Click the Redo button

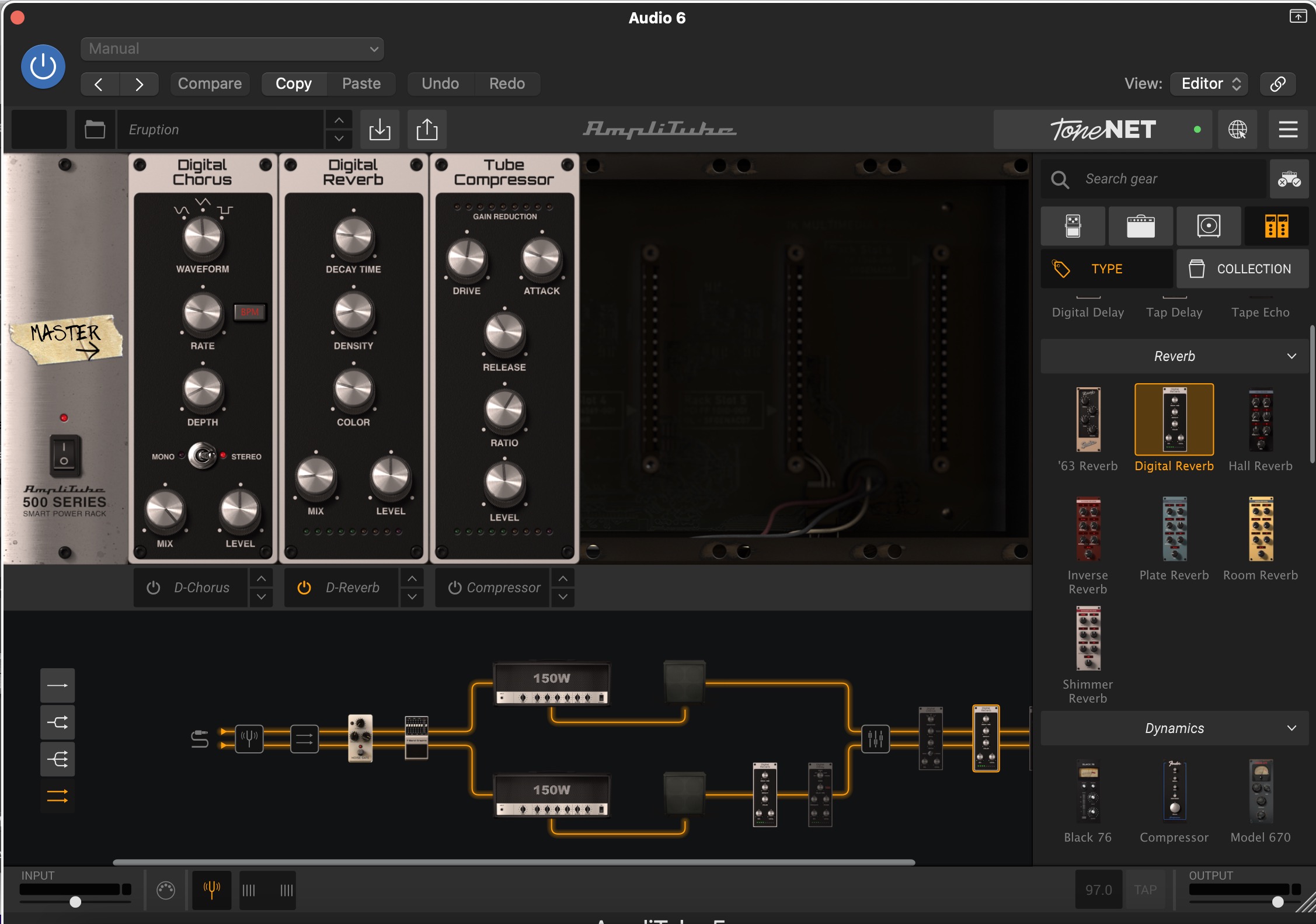tap(507, 84)
